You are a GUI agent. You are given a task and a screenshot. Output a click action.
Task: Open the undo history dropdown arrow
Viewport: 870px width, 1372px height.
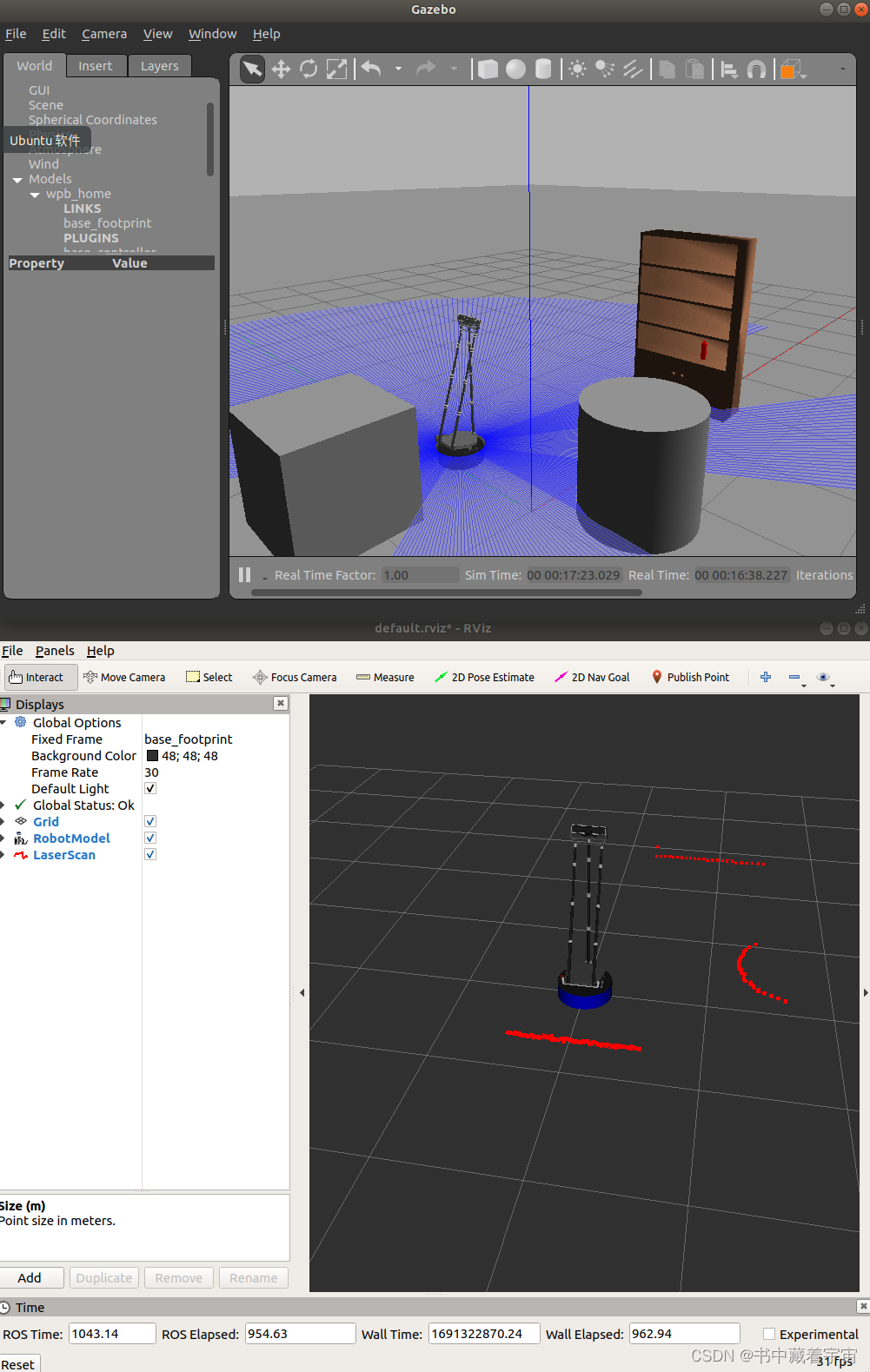398,69
